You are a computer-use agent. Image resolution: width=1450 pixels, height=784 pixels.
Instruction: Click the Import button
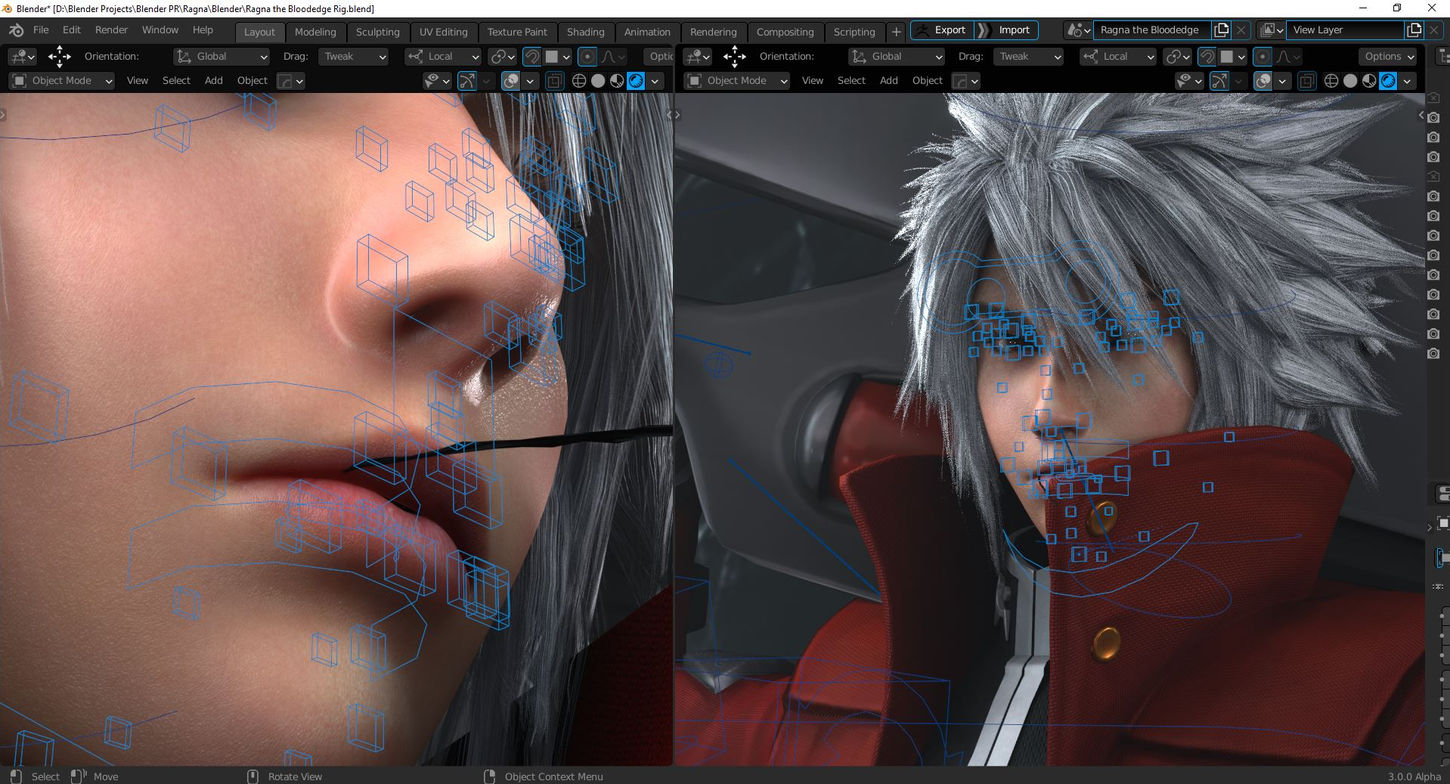1007,30
